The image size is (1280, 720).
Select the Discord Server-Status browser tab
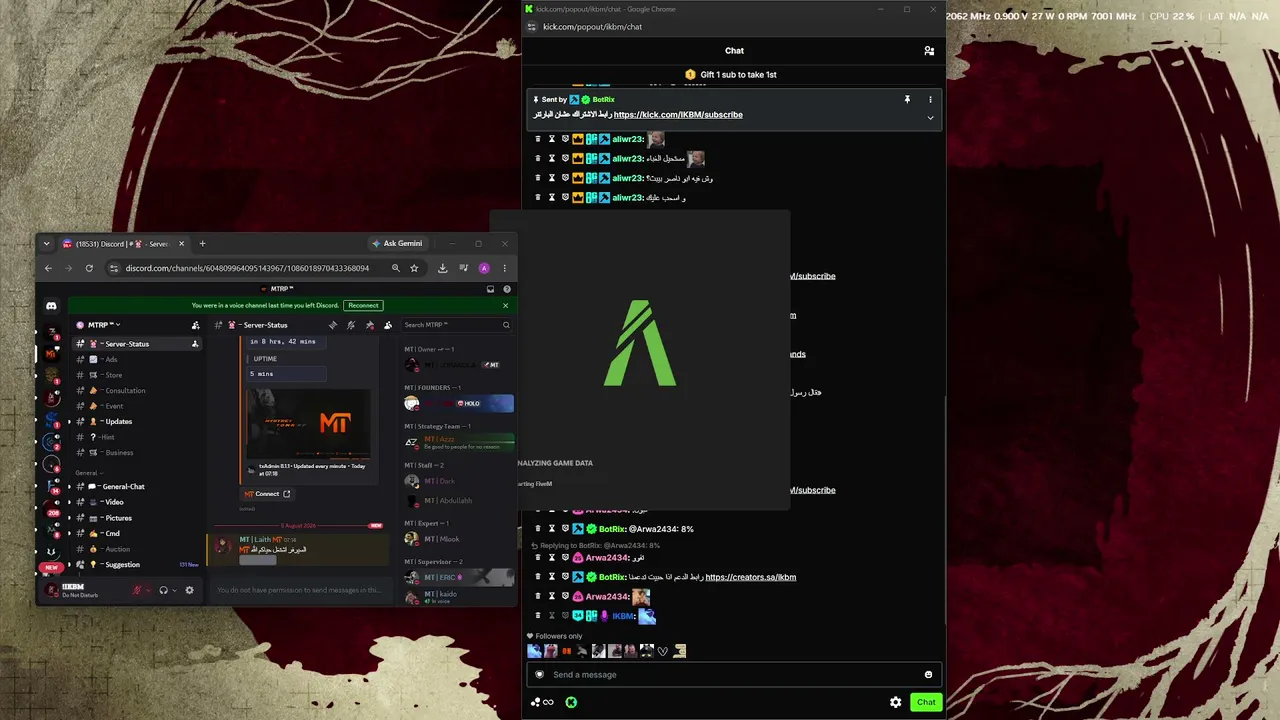coord(124,243)
